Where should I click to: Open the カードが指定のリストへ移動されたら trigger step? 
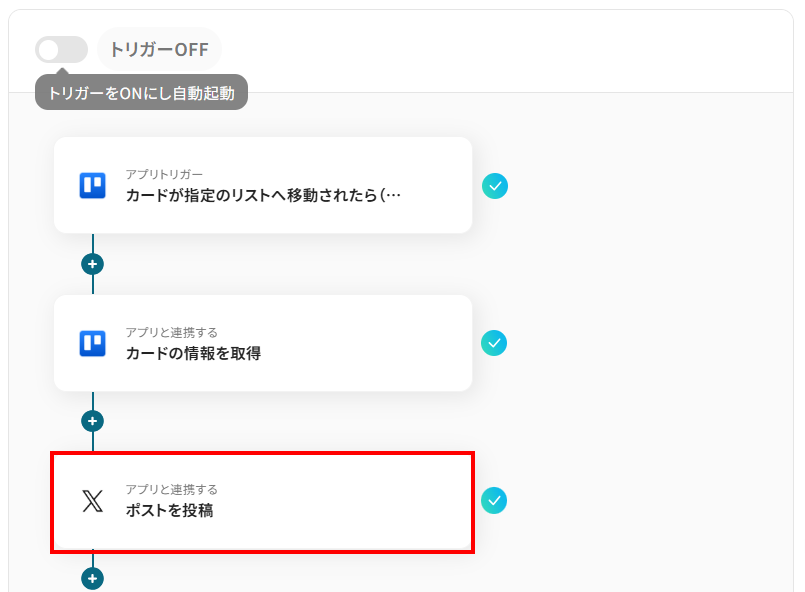(x=263, y=185)
